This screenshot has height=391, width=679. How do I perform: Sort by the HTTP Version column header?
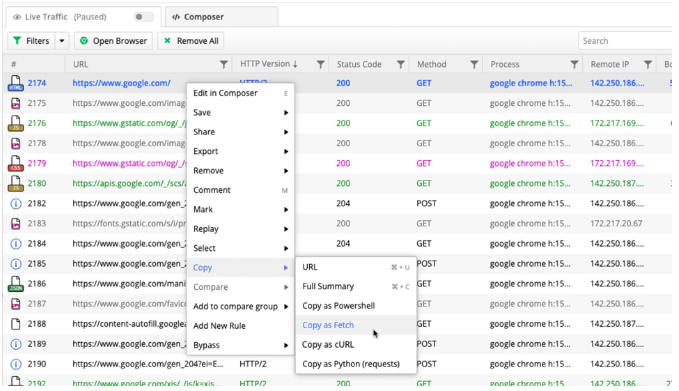268,64
